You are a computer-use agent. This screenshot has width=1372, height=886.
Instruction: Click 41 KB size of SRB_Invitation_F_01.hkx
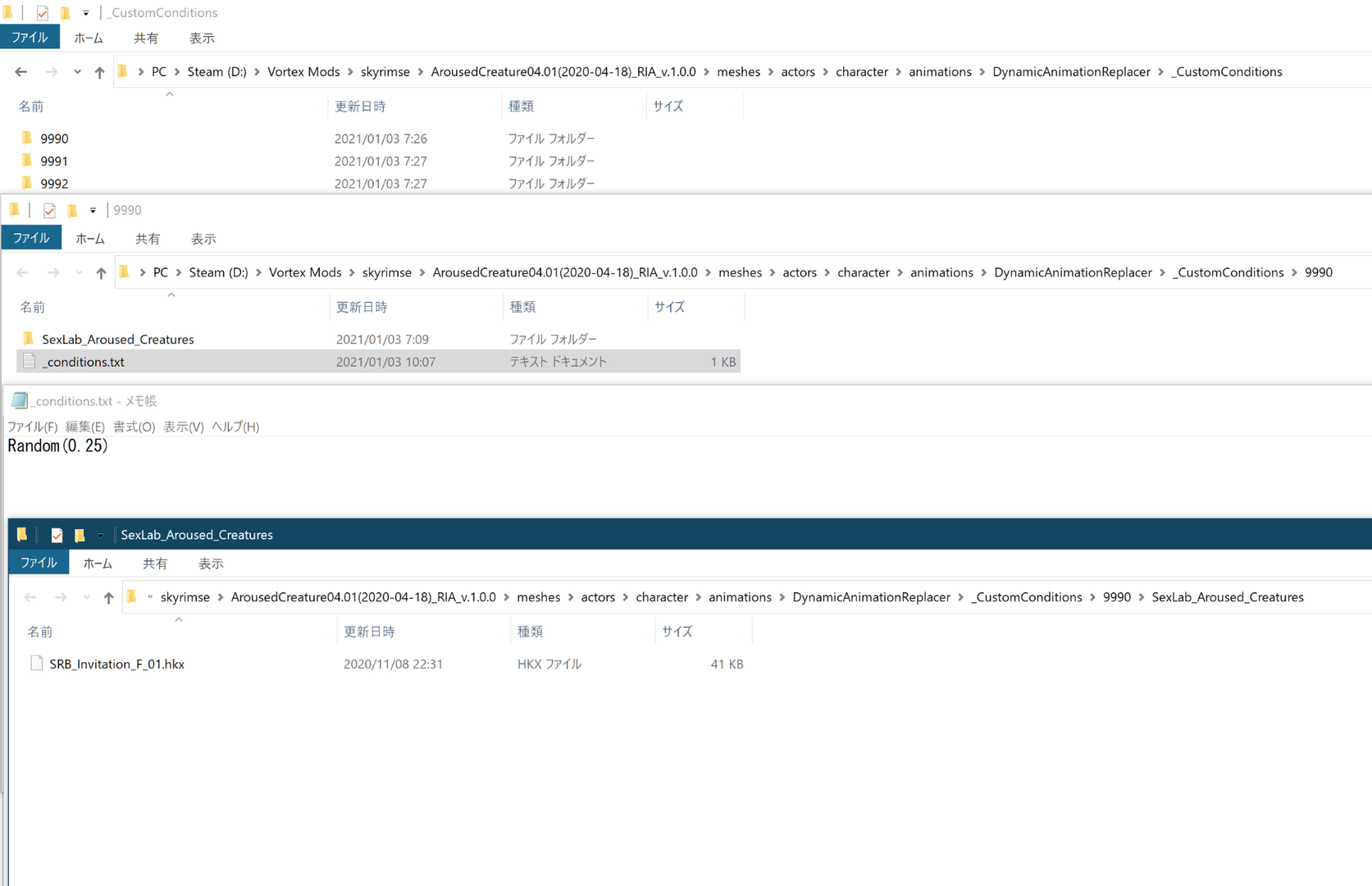pos(727,664)
